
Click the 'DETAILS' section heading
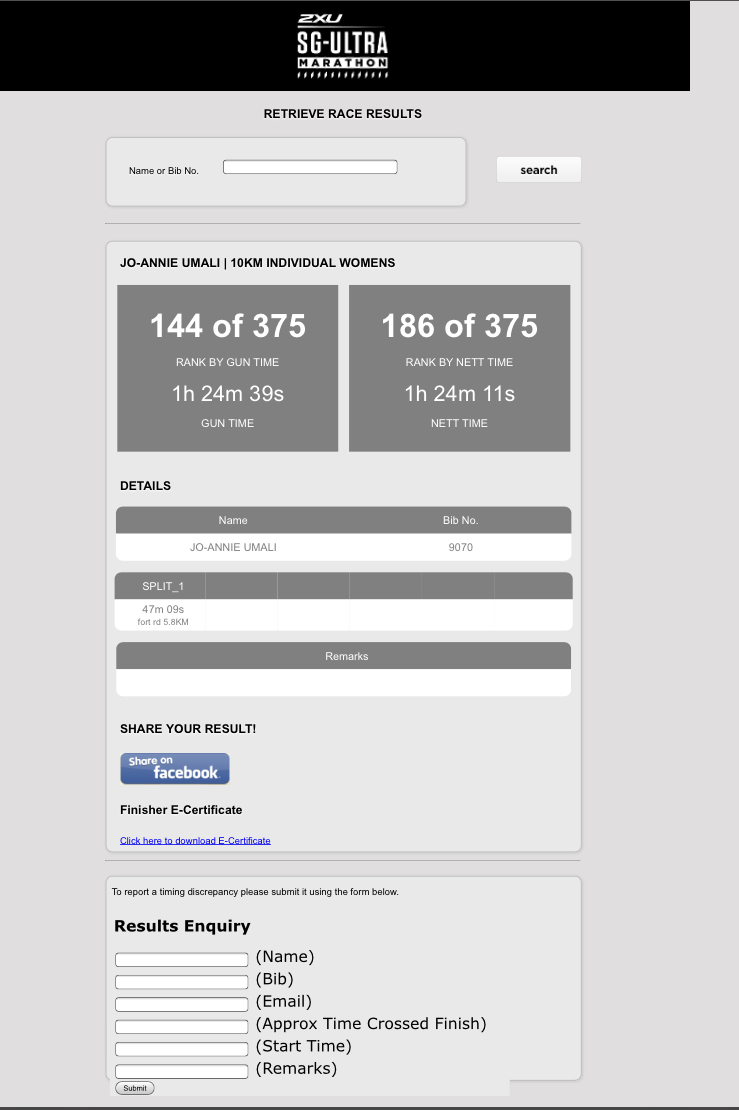145,486
